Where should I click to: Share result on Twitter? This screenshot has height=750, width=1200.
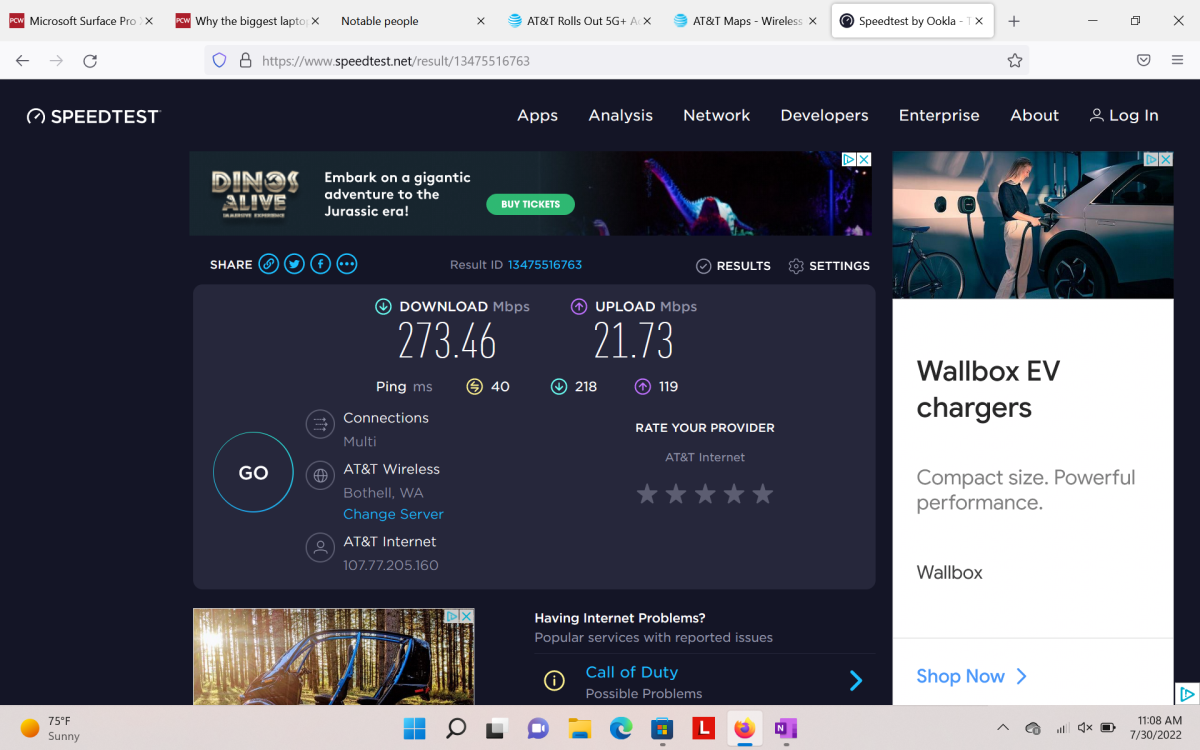pyautogui.click(x=294, y=264)
